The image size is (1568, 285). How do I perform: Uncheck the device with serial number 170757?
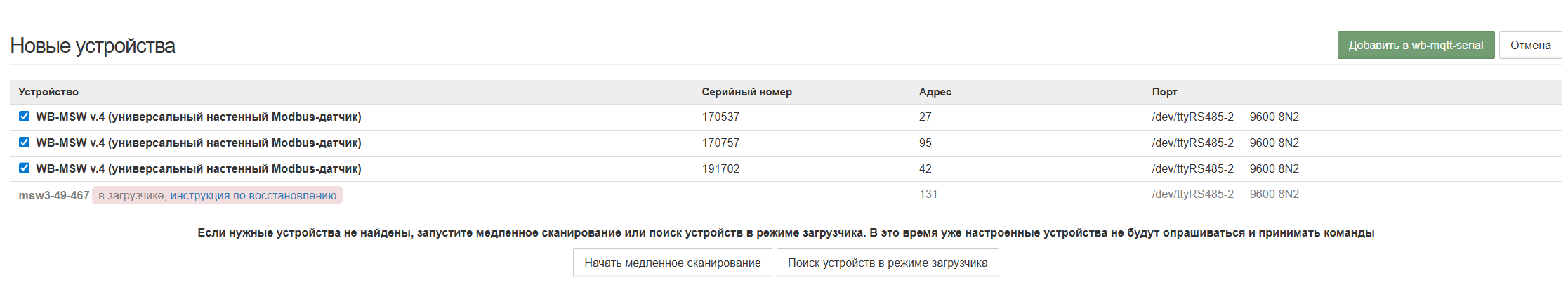24,142
